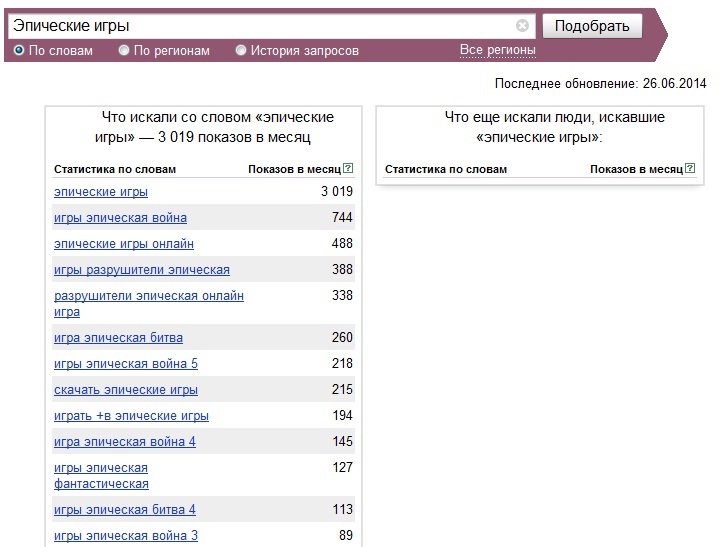Open игра эпическая война 4 link
The height and width of the screenshot is (547, 719).
tap(125, 442)
